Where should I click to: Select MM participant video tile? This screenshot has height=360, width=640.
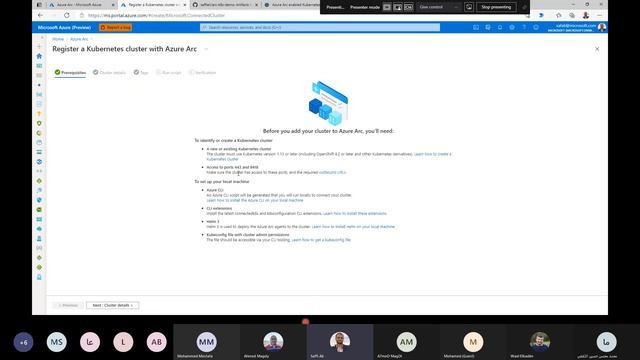(x=207, y=342)
